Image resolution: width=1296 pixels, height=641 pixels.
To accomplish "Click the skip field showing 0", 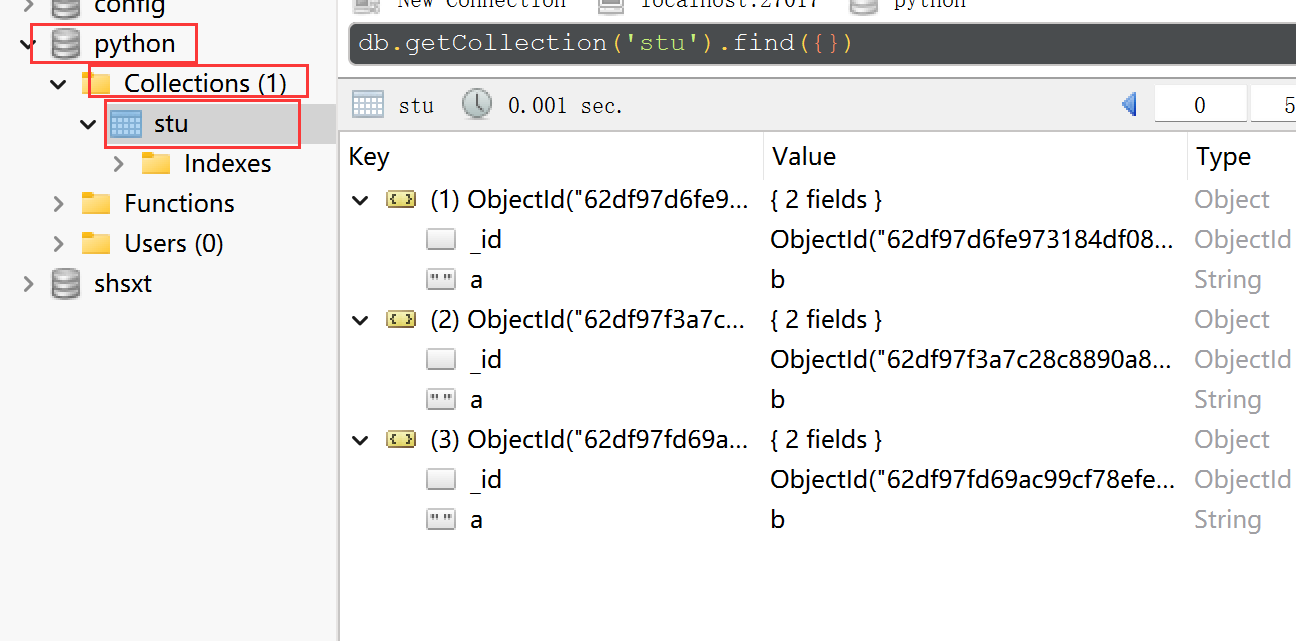I will (1200, 105).
